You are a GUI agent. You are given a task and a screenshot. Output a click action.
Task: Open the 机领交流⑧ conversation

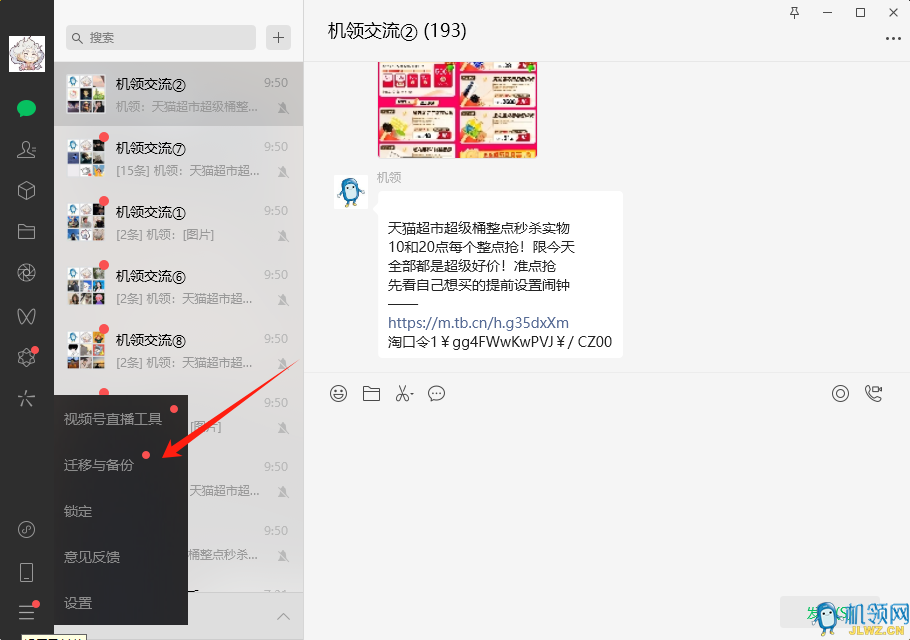pos(179,349)
